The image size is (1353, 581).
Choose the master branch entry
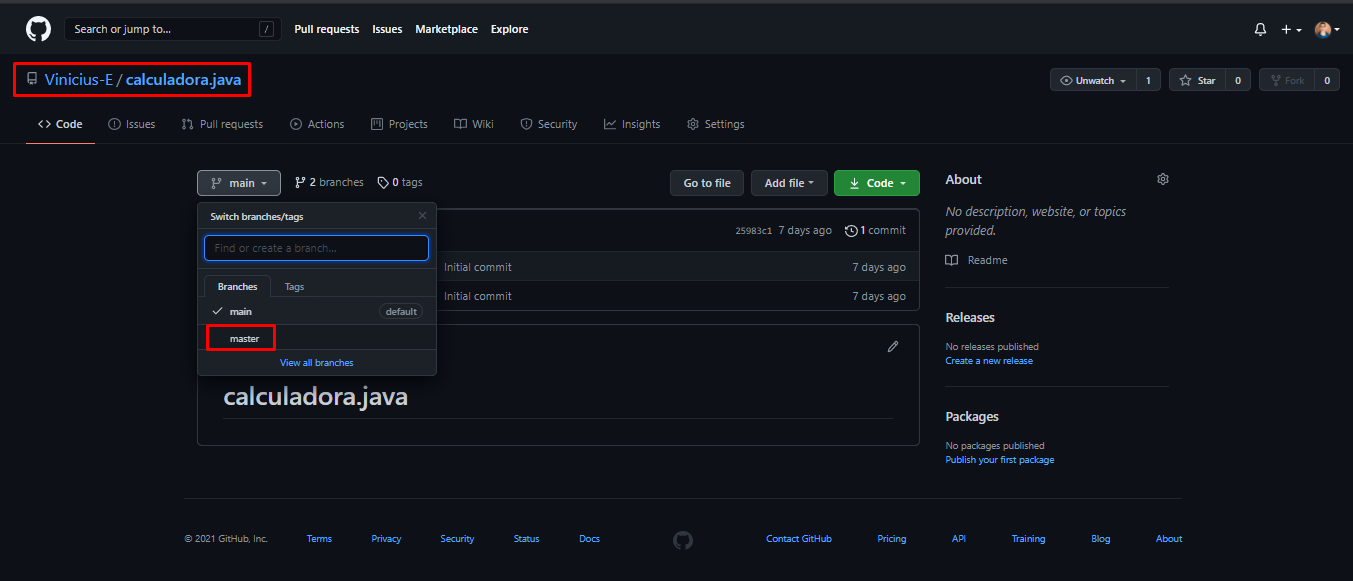tap(316, 338)
